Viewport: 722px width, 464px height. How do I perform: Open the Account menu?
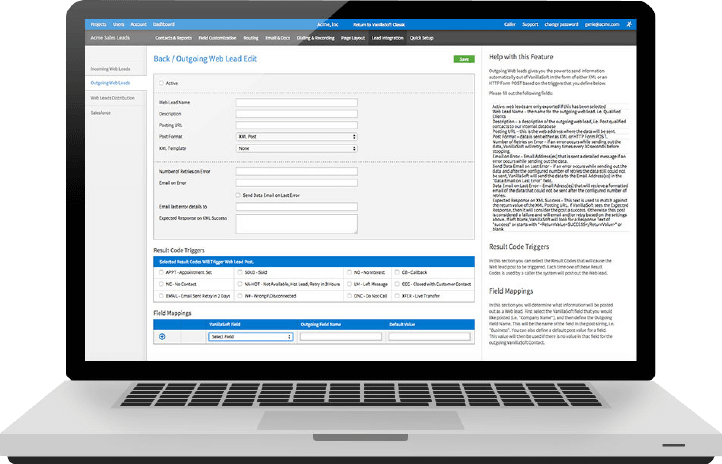coord(138,24)
